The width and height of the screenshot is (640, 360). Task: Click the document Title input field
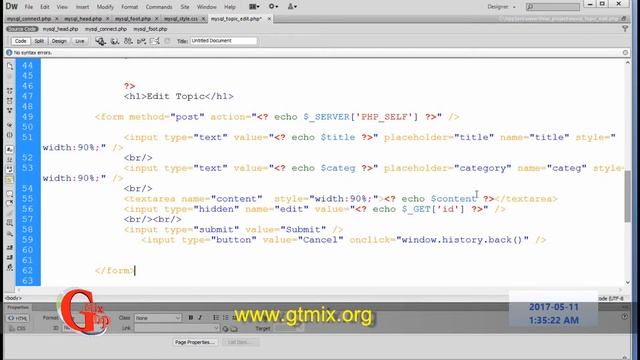tap(223, 41)
